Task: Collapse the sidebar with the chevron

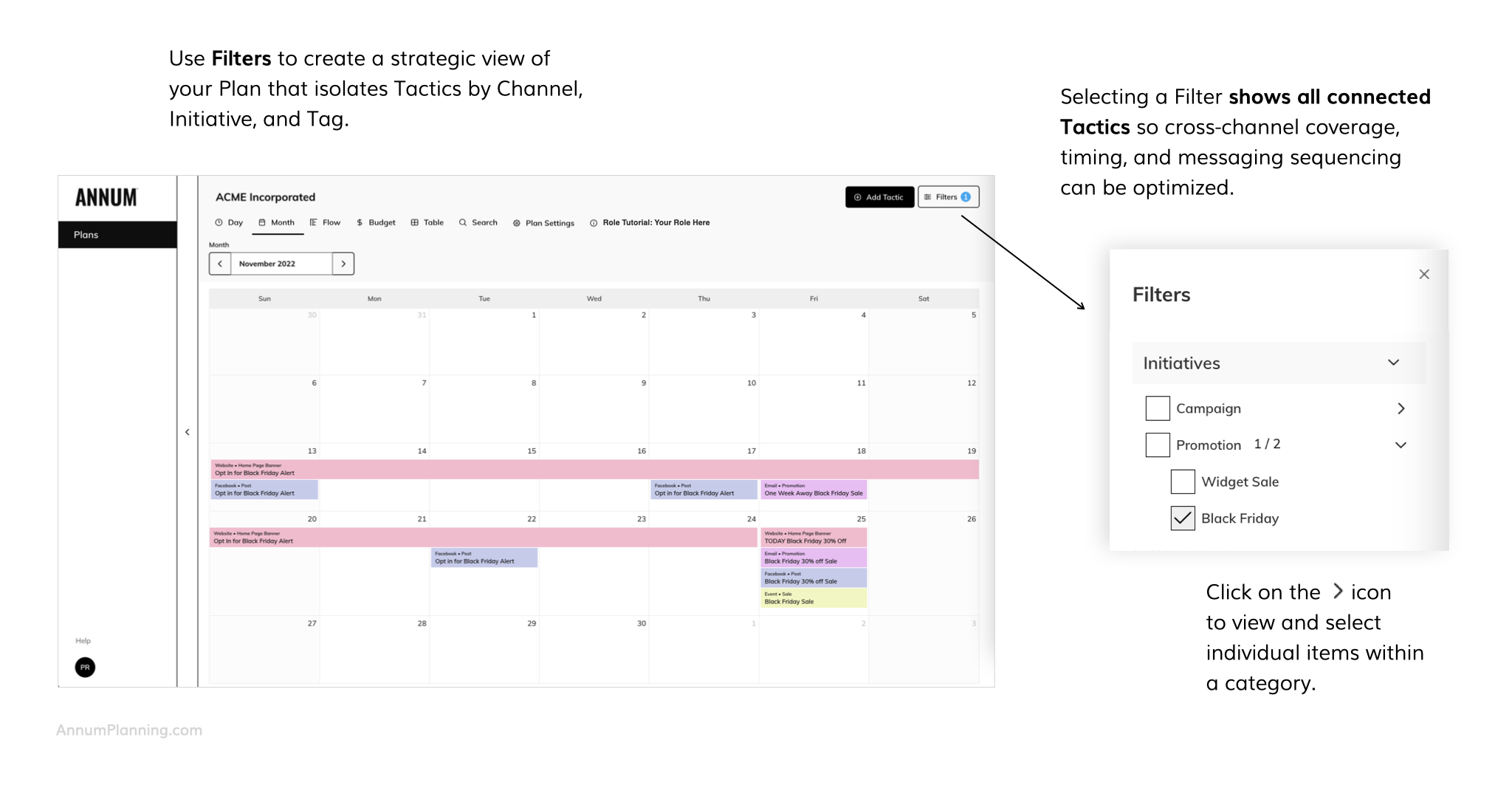Action: coord(188,432)
